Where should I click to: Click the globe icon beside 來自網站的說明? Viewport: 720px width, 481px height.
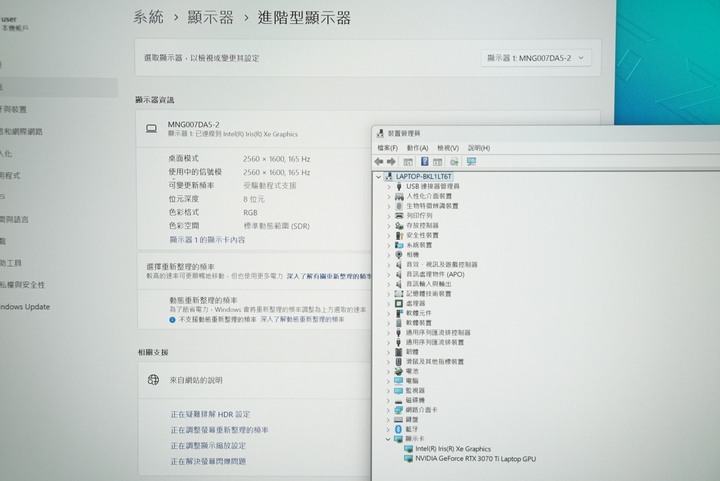(154, 380)
